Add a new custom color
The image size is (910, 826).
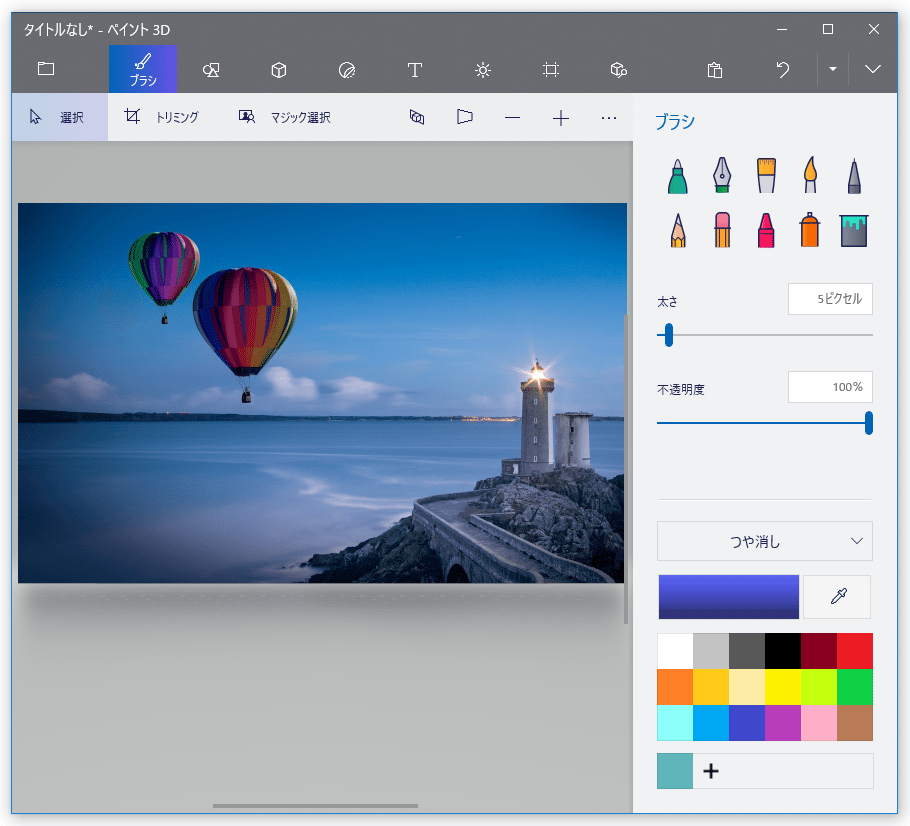(x=711, y=771)
